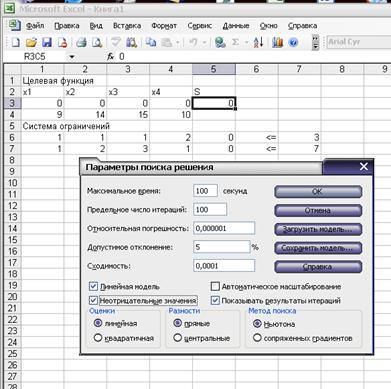Toggle Показывать результаты итераций checkbox
Screen dimensions: 391x389
click(215, 300)
